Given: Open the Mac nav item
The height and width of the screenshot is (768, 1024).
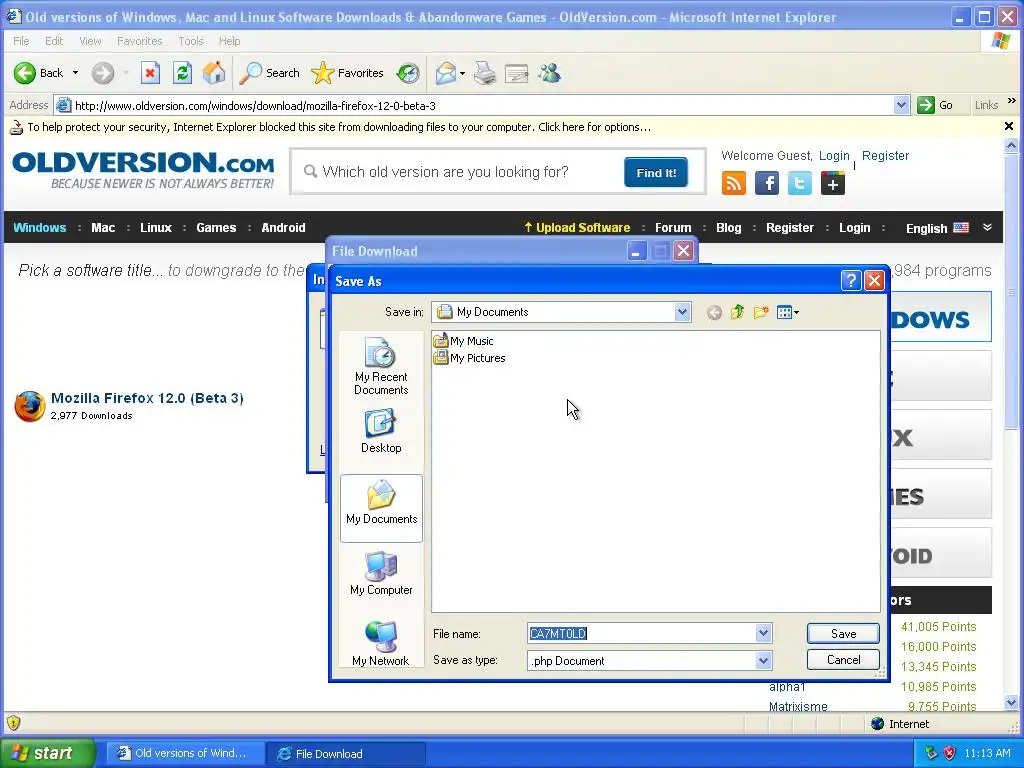Looking at the screenshot, I should pyautogui.click(x=103, y=228).
